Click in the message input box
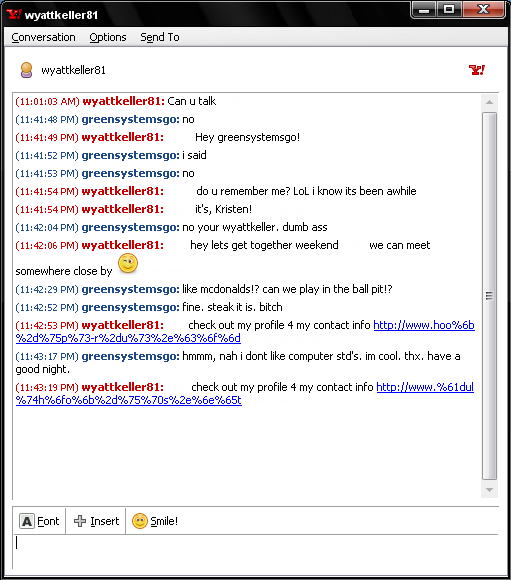Image resolution: width=511 pixels, height=580 pixels. [255, 551]
